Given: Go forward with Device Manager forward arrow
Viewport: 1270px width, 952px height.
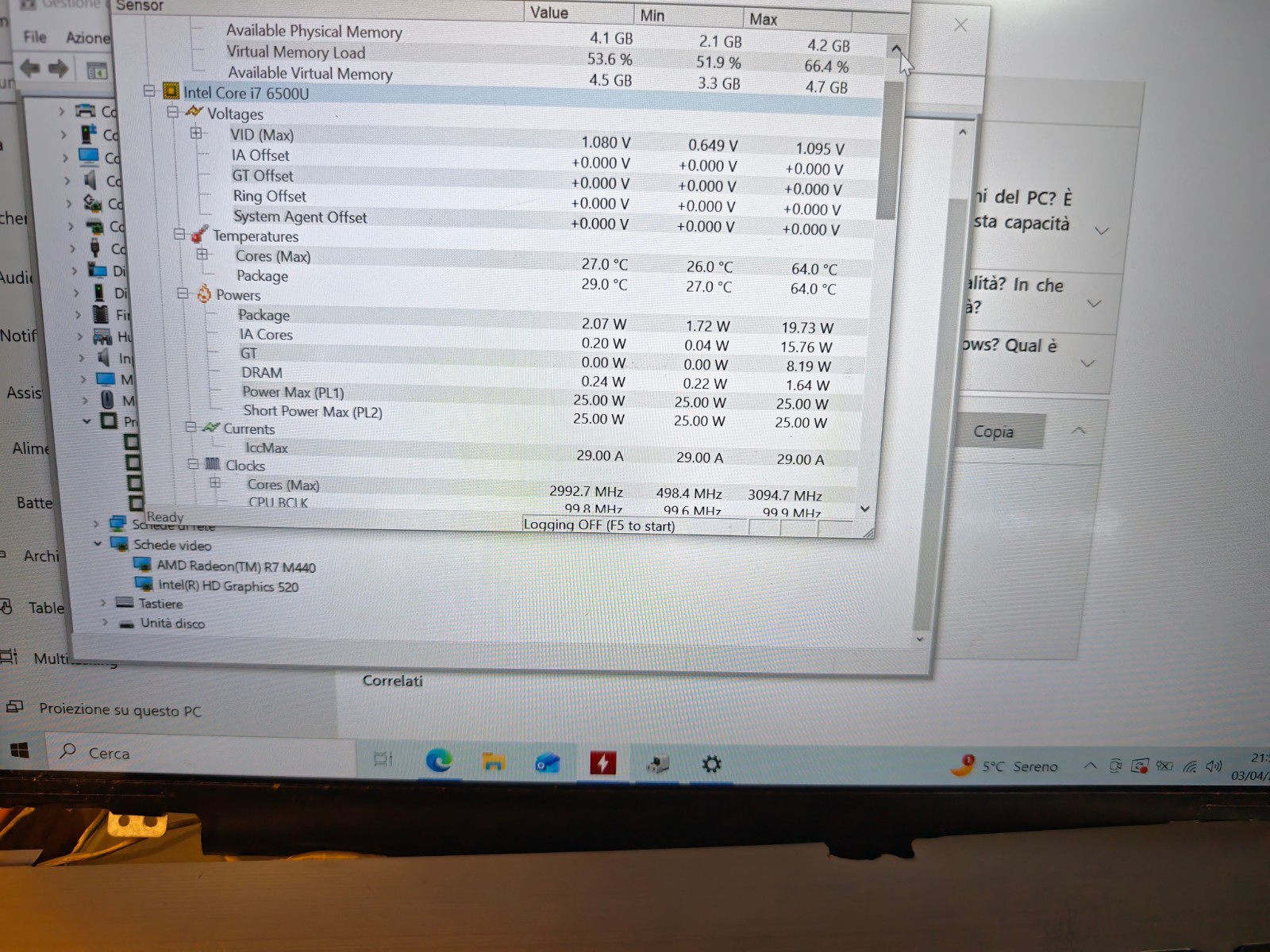Looking at the screenshot, I should pyautogui.click(x=58, y=70).
